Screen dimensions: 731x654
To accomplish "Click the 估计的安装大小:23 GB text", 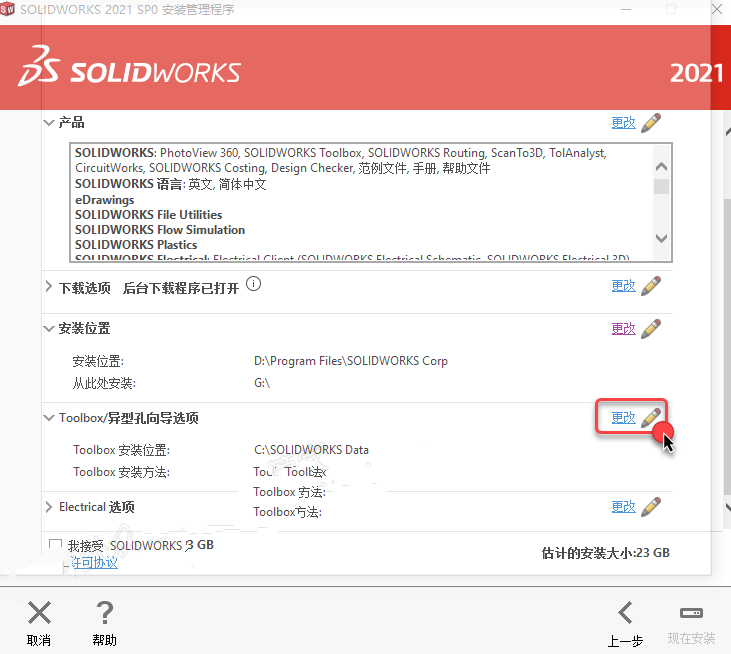I will click(x=605, y=553).
